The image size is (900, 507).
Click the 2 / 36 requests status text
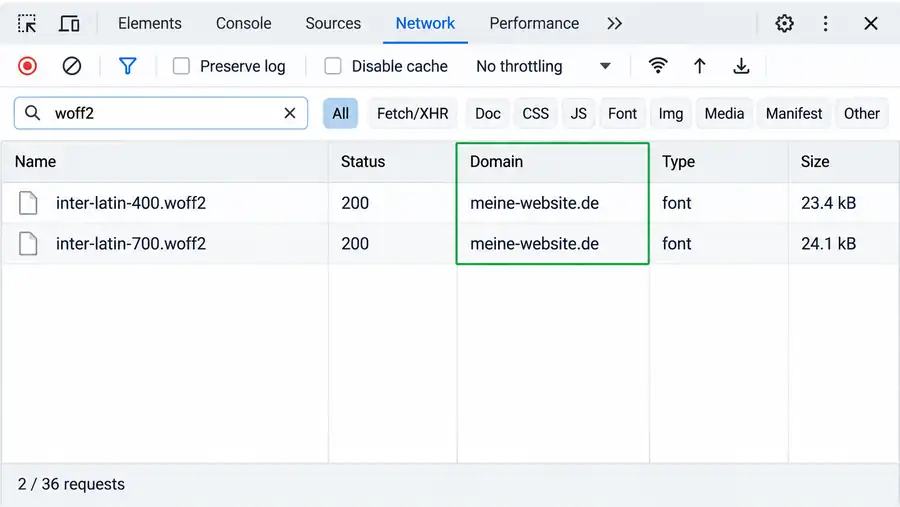click(71, 484)
